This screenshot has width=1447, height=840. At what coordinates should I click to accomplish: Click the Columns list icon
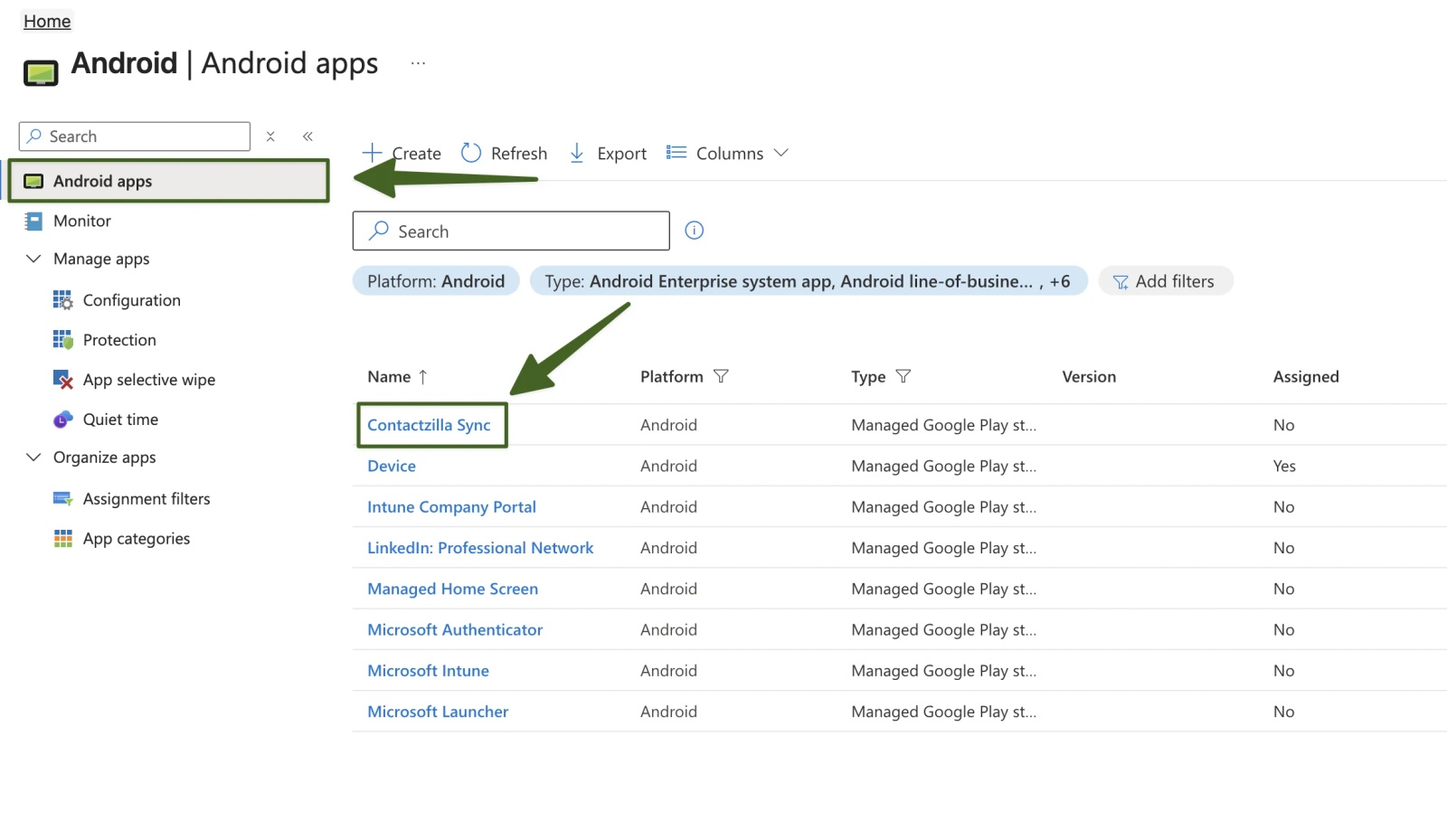676,153
